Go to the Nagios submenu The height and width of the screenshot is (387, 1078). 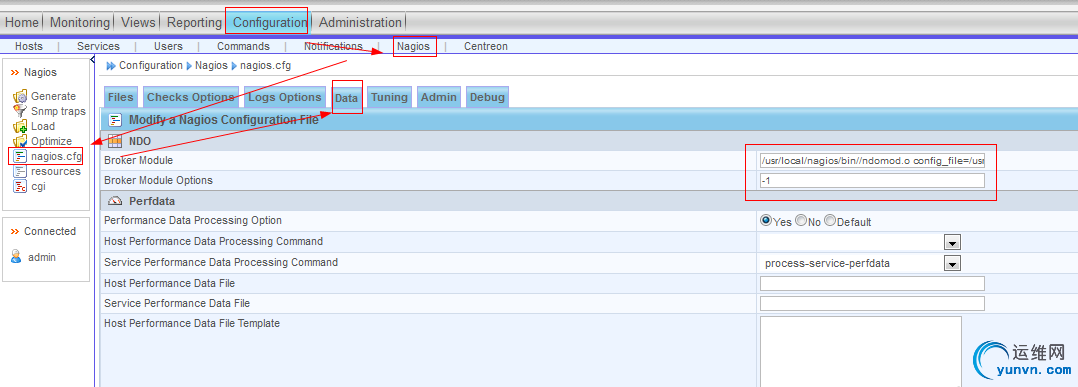[x=413, y=46]
